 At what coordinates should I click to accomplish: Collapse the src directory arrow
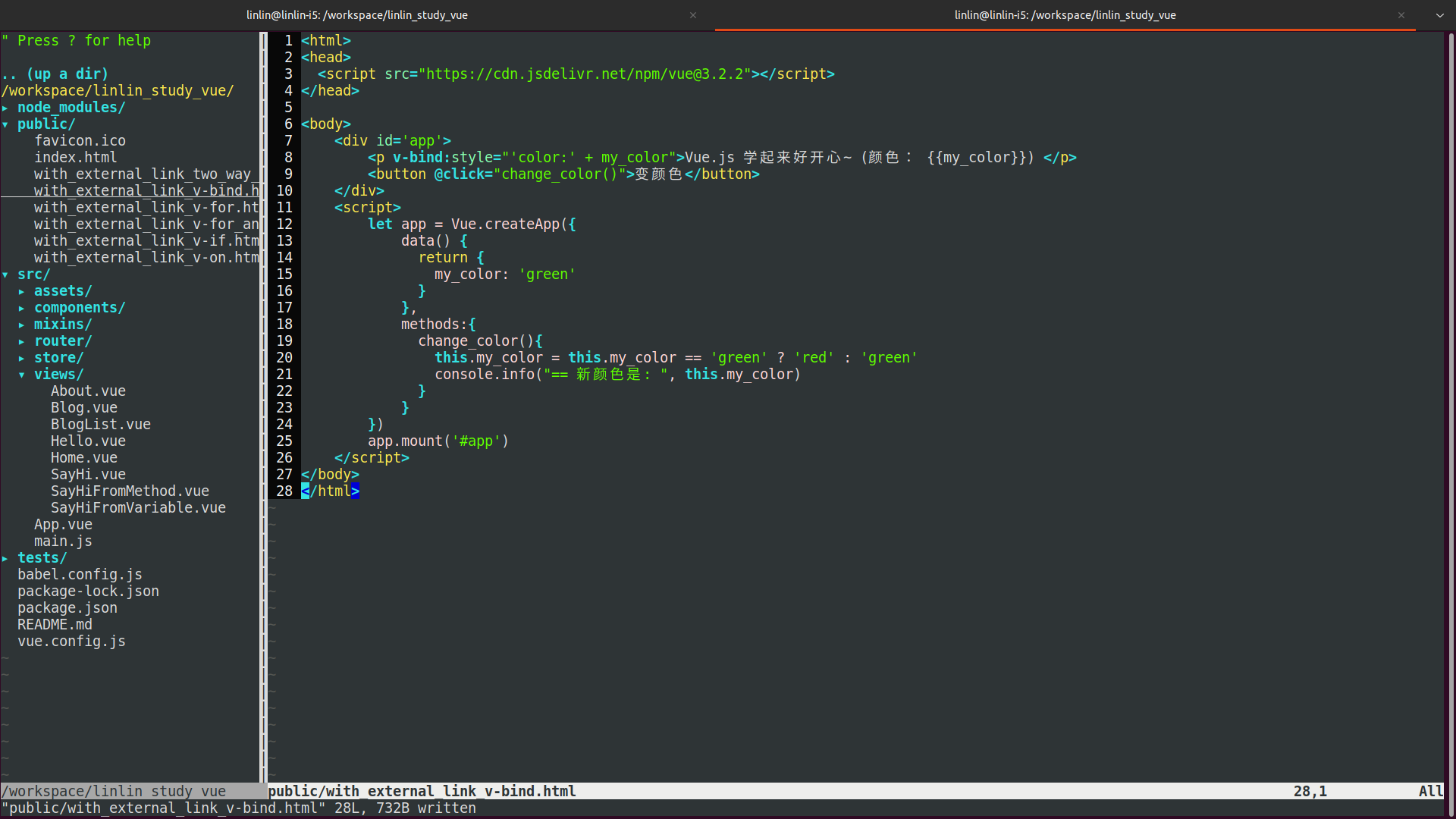5,275
